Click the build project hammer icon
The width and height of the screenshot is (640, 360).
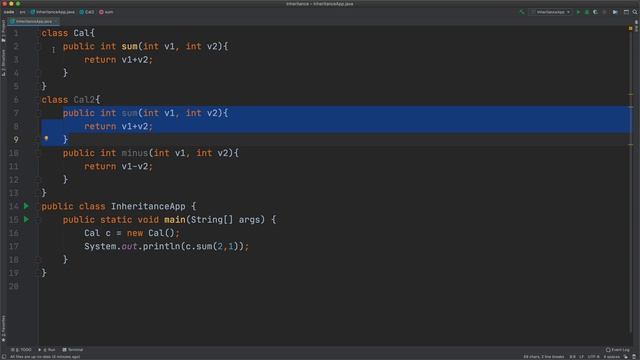click(x=522, y=12)
